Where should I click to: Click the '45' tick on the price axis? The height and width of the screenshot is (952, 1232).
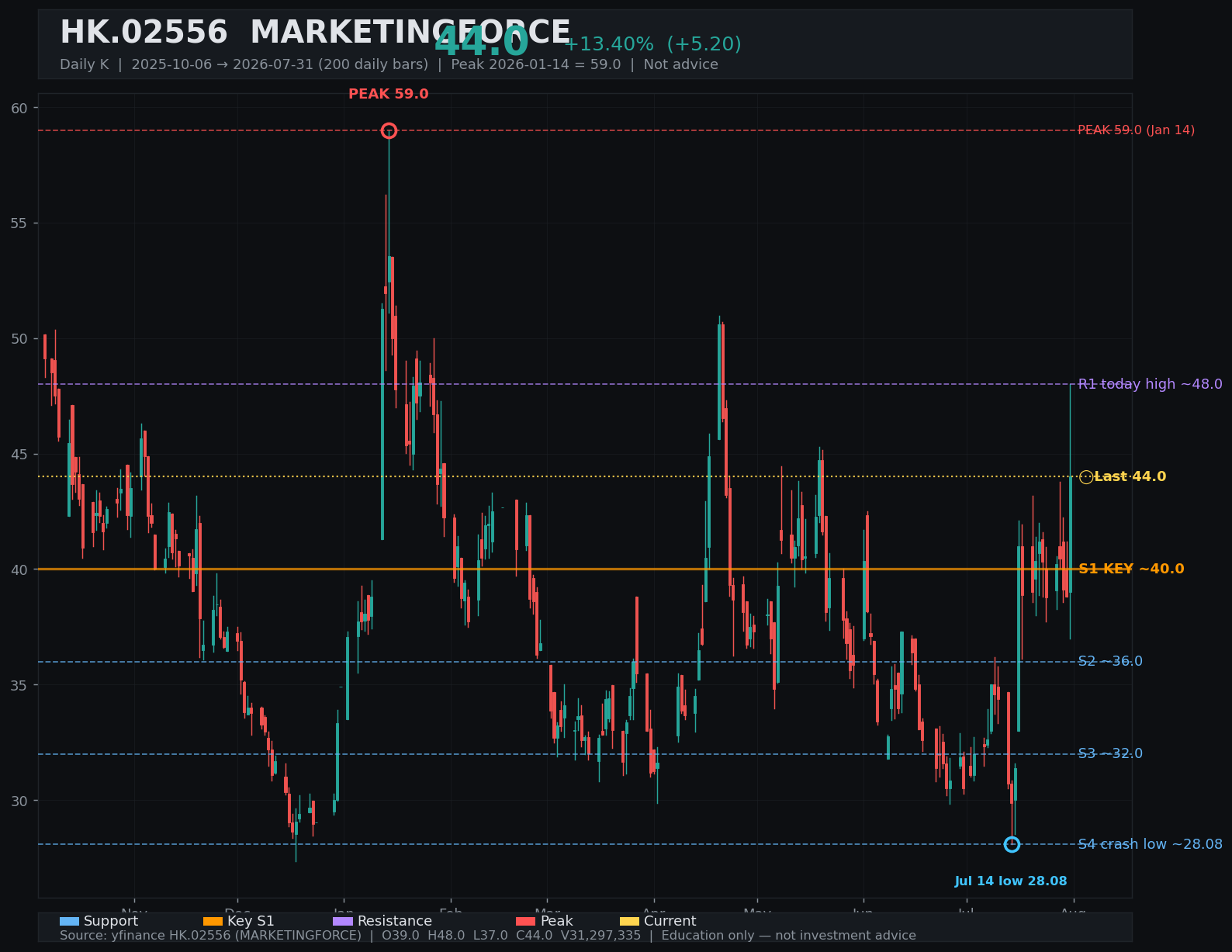coord(19,455)
